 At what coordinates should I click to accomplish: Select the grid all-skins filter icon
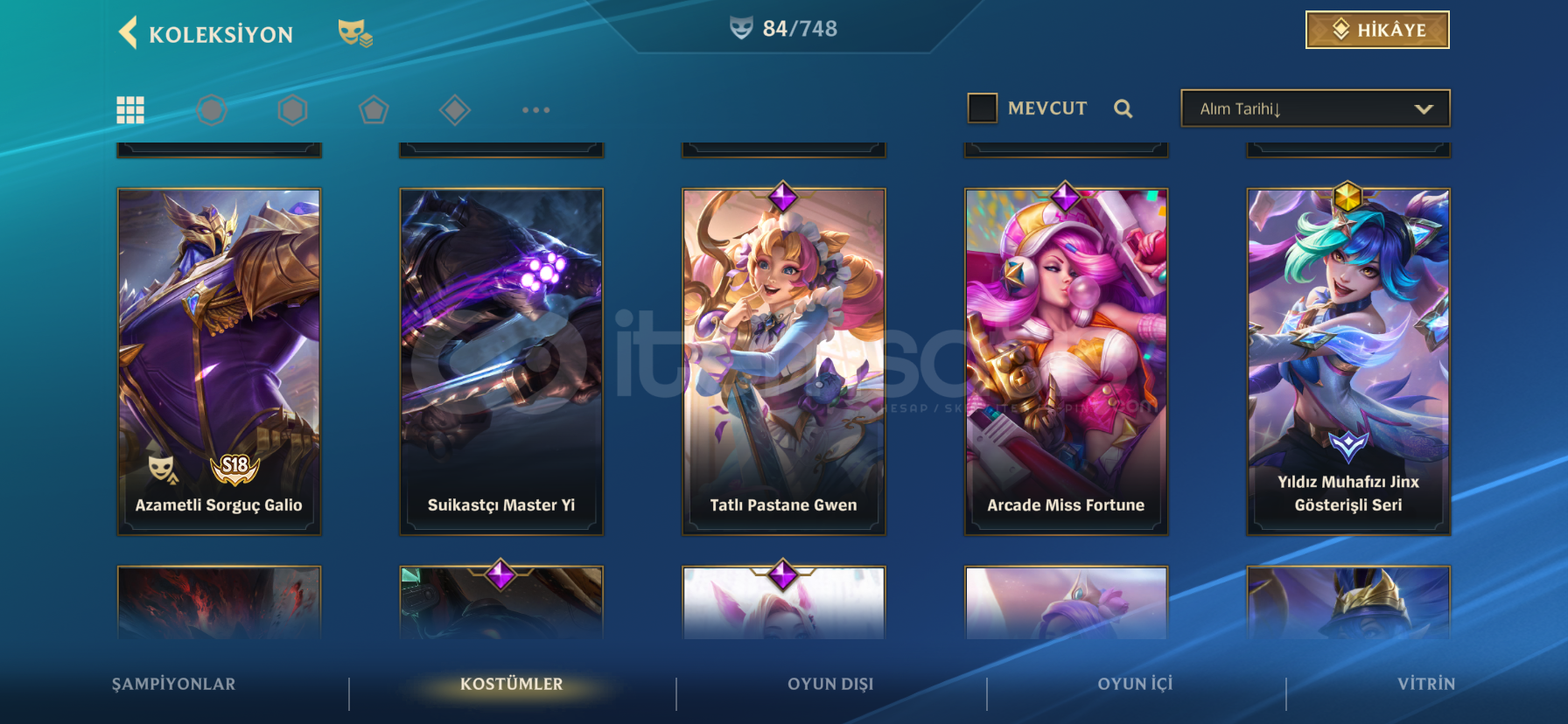[130, 110]
